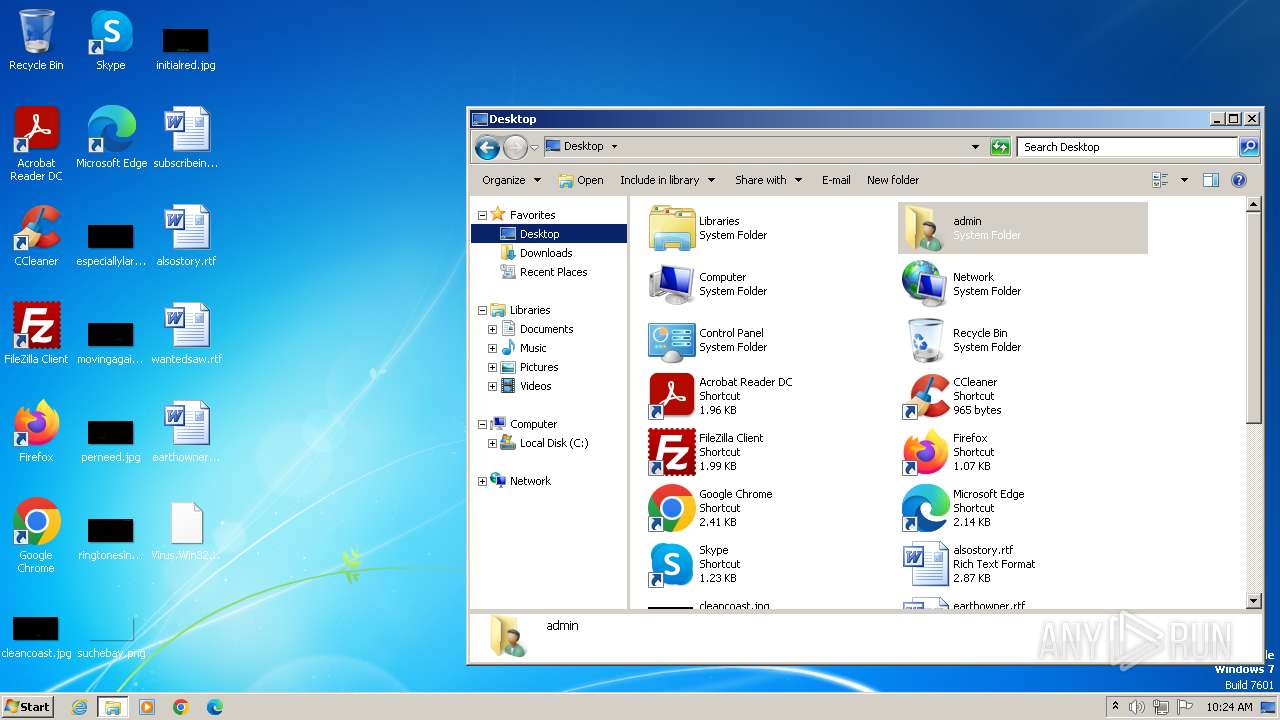This screenshot has width=1280, height=720.
Task: Launch the Microsoft Edge desktop shortcut
Action: (x=111, y=137)
